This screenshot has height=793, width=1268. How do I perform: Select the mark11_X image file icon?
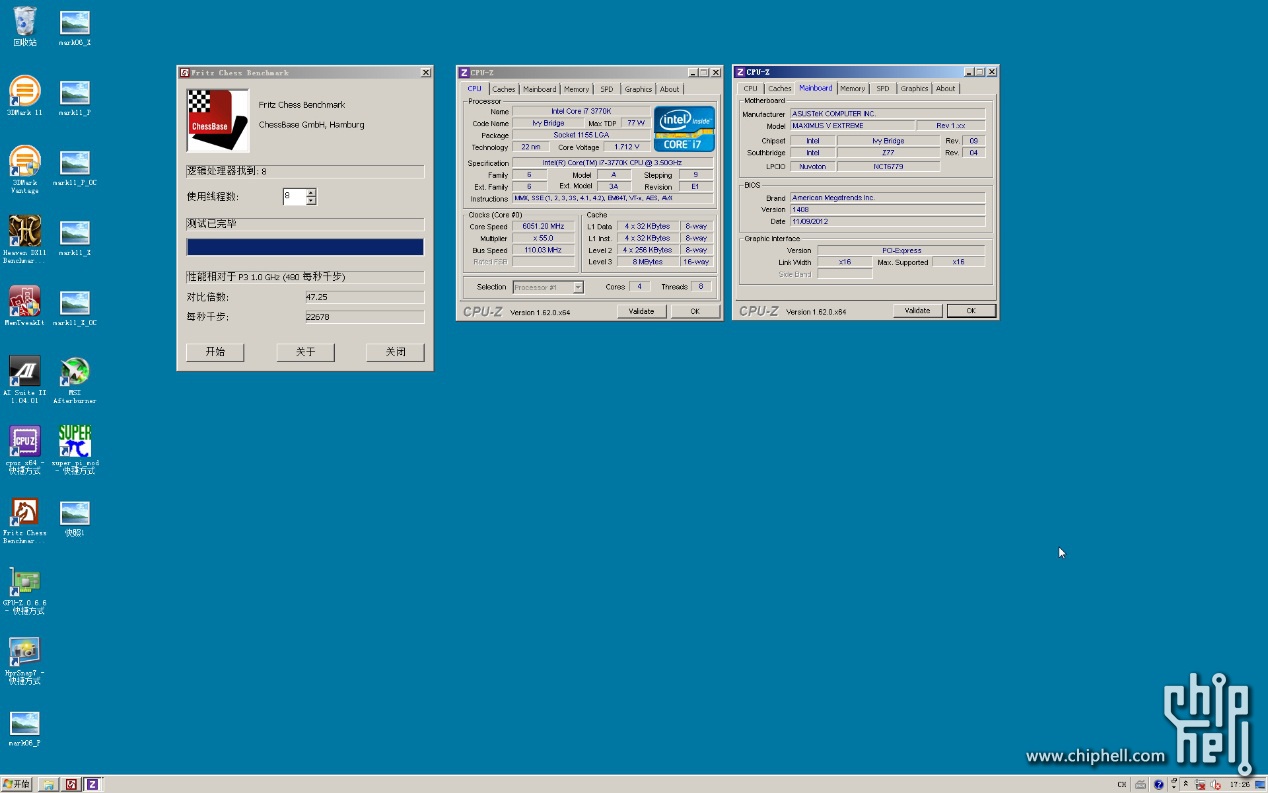click(75, 238)
